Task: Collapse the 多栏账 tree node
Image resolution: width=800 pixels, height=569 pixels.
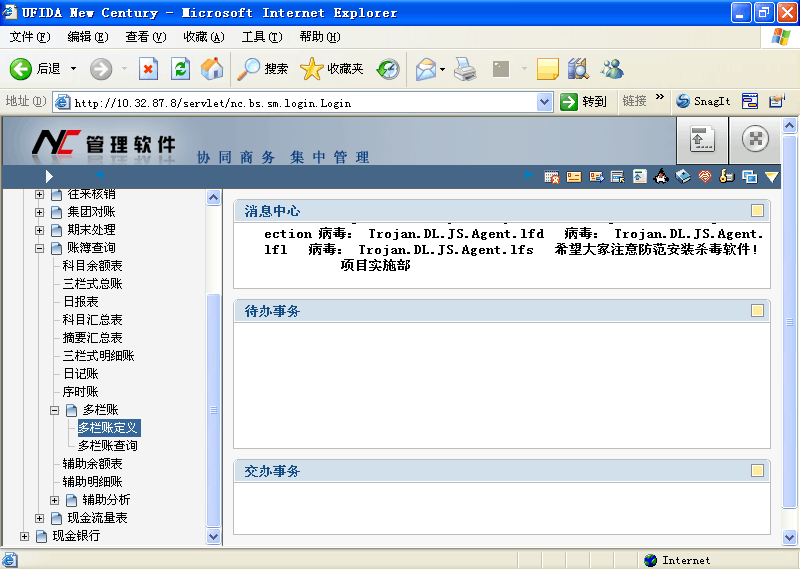Action: 55,410
